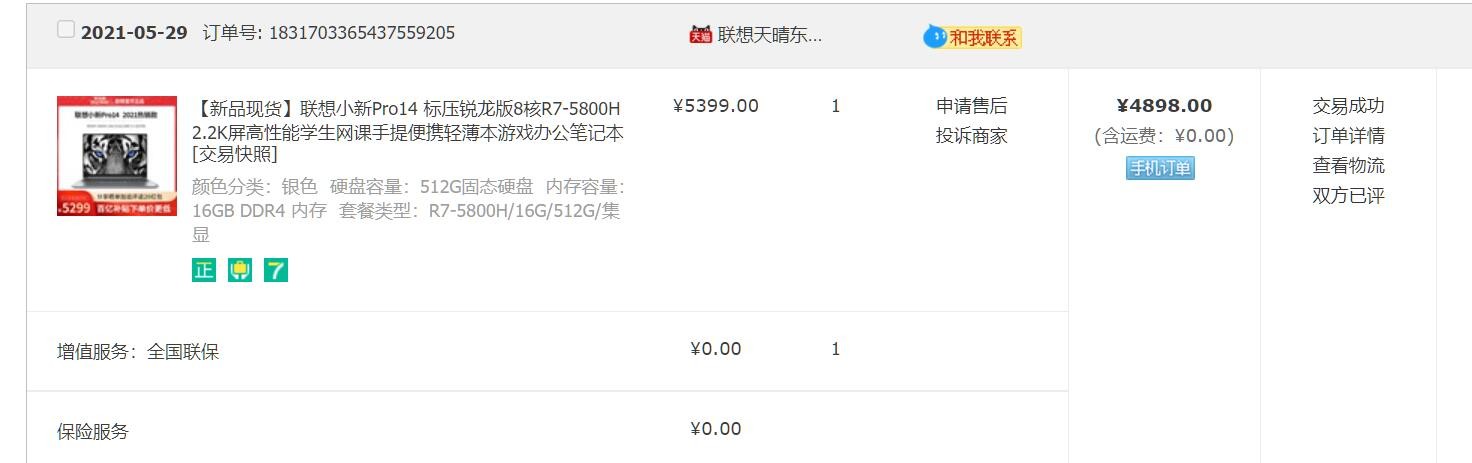Open 订单详情 order details

[1348, 136]
